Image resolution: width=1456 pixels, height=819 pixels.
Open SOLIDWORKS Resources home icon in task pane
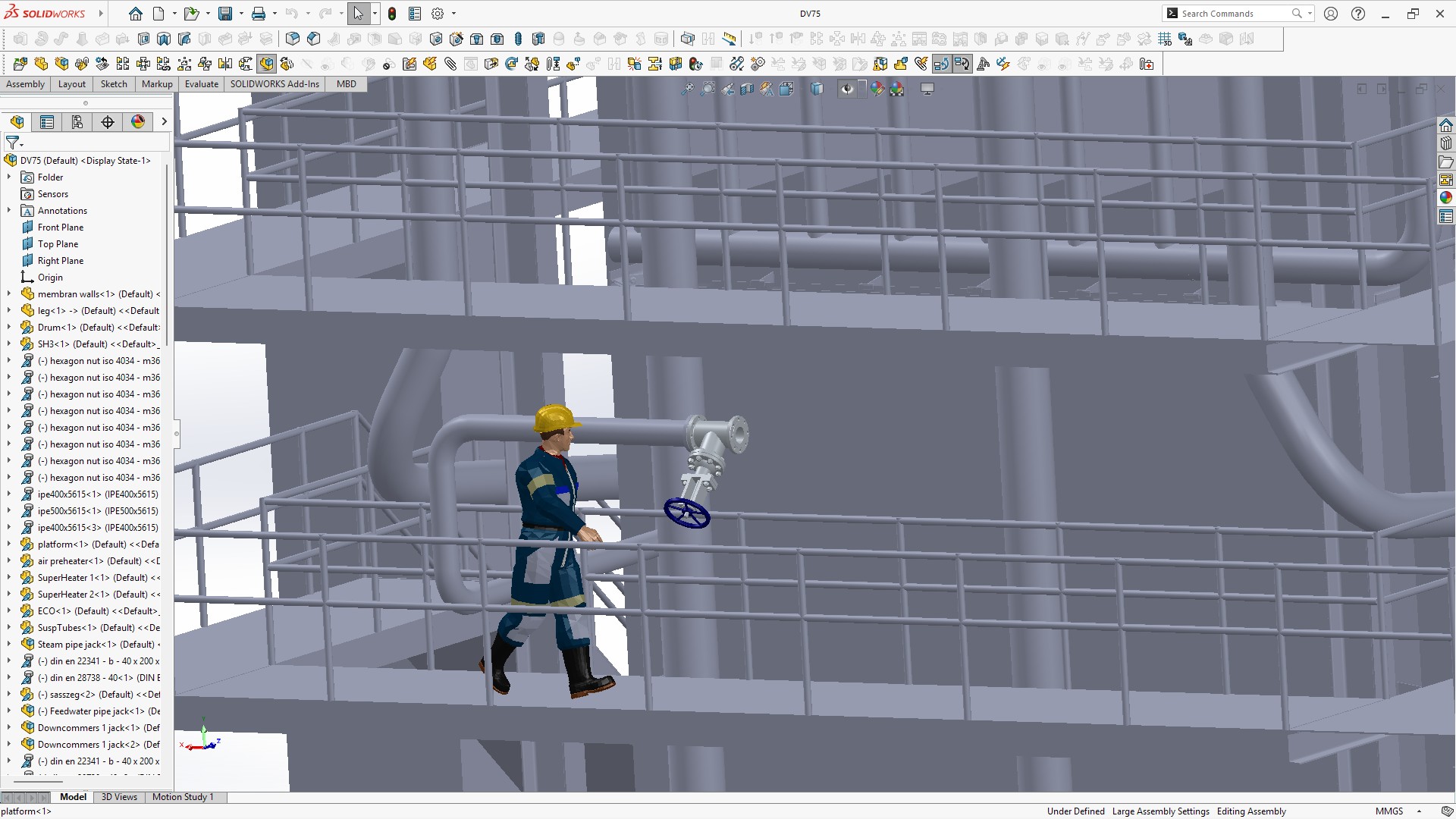(x=1446, y=125)
